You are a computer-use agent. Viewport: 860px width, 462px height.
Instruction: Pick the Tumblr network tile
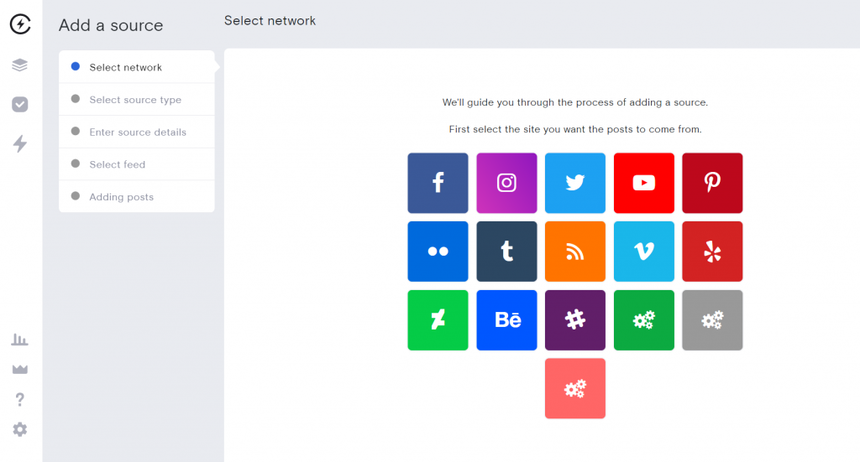pos(506,251)
